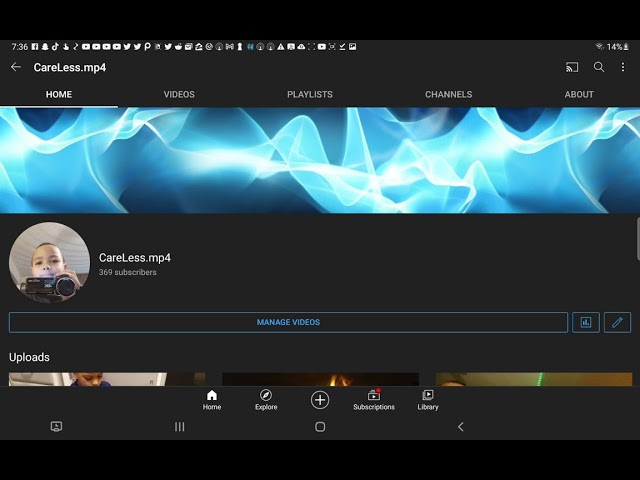Edit channel with the pencil icon
Viewport: 640px width, 480px height.
(x=617, y=322)
